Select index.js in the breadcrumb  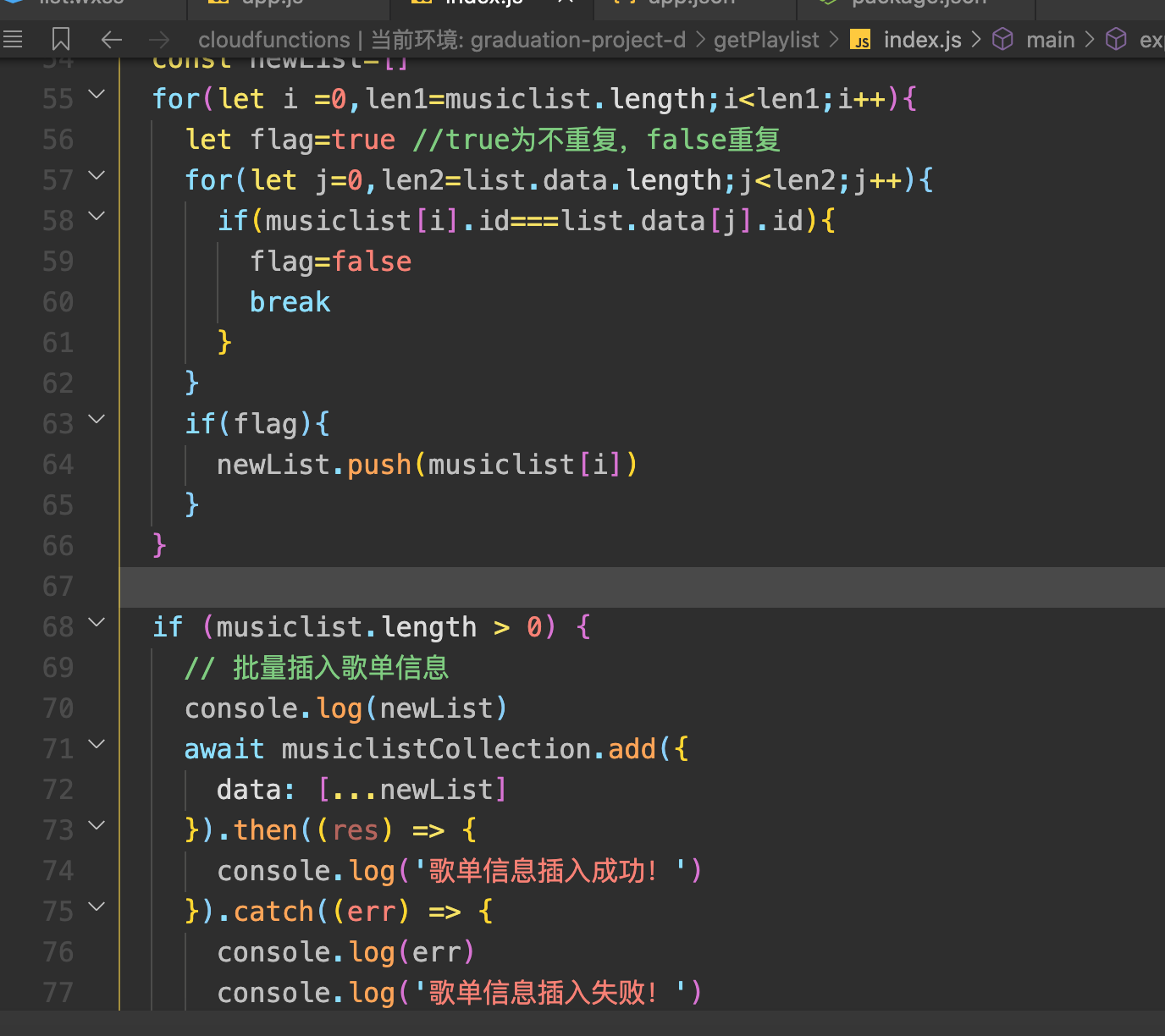[x=922, y=40]
